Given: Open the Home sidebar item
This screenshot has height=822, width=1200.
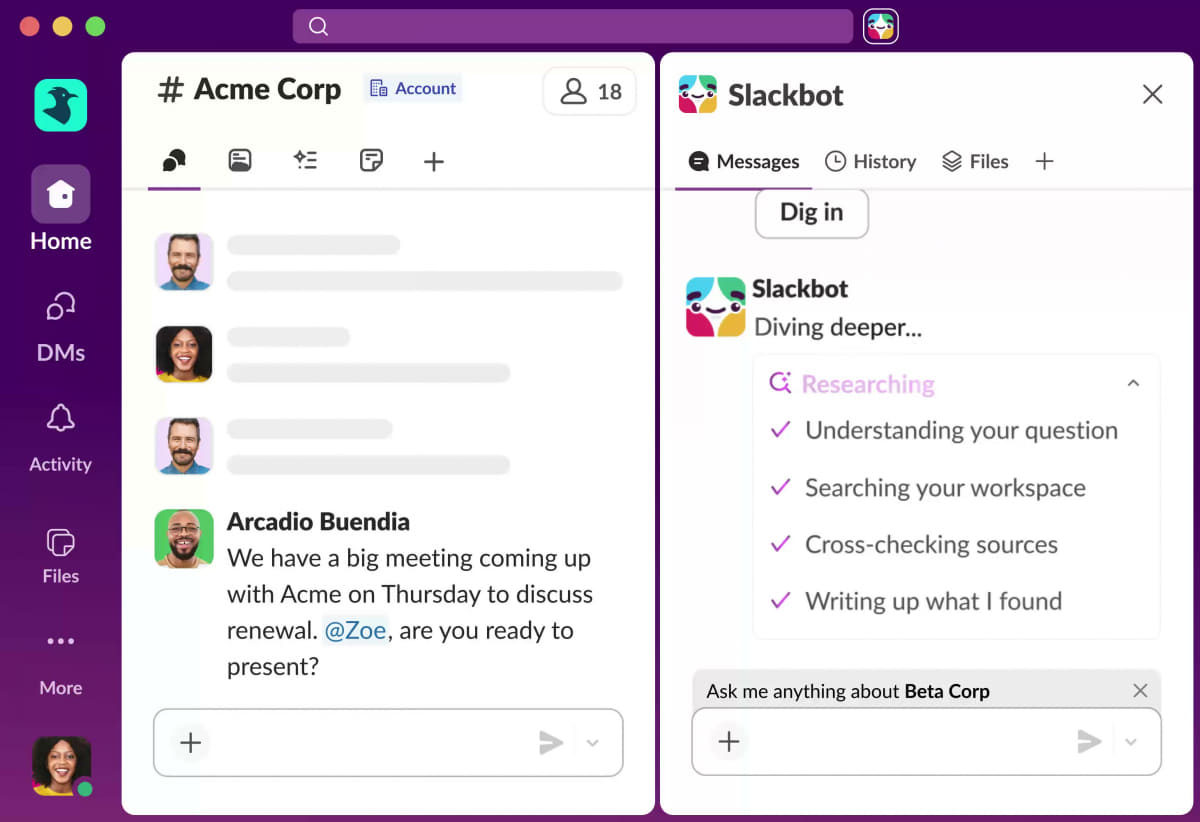Looking at the screenshot, I should [x=61, y=209].
